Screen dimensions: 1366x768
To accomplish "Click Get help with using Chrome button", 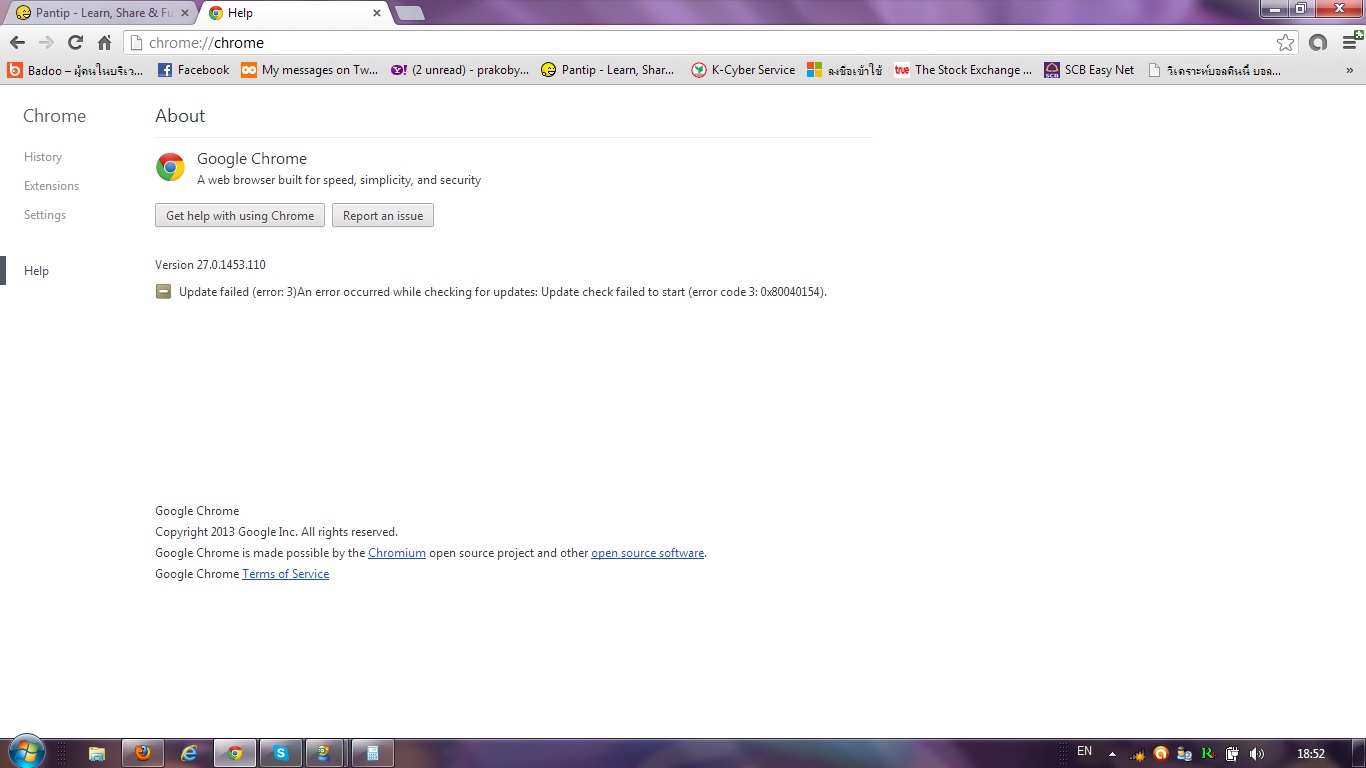I will coord(240,216).
